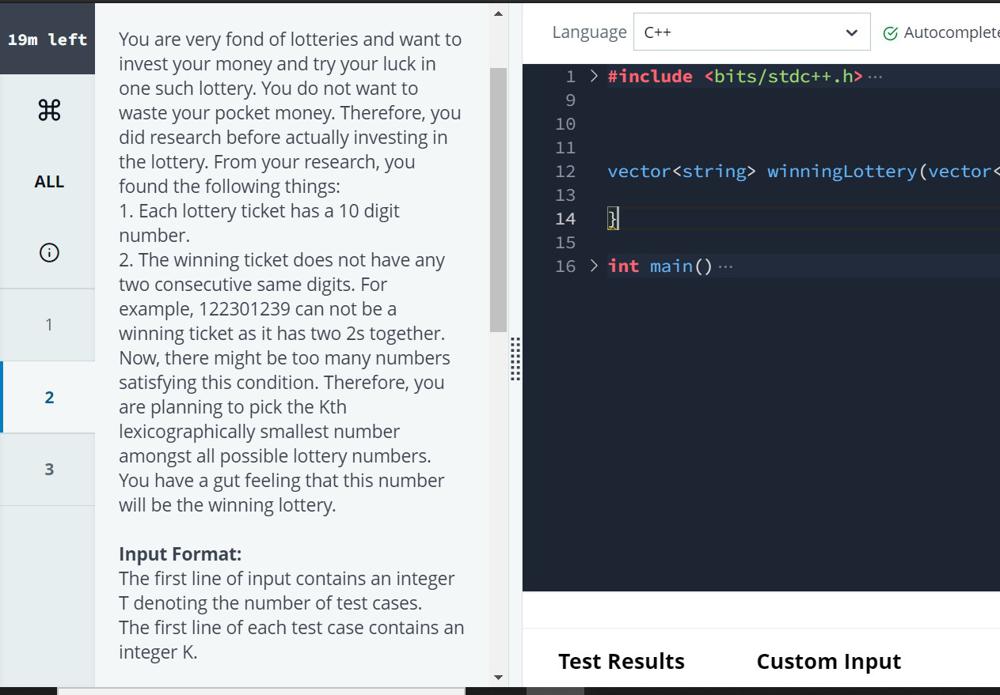This screenshot has width=1000, height=695.
Task: Go to question 1
Action: (x=48, y=325)
